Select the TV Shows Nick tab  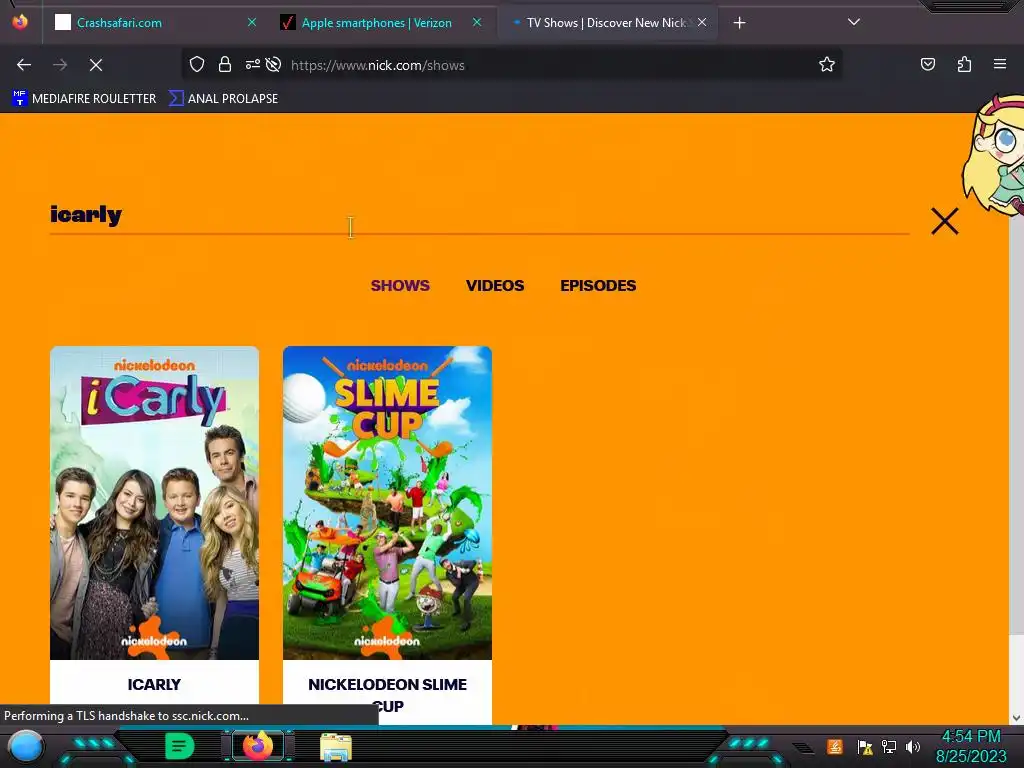pos(607,23)
